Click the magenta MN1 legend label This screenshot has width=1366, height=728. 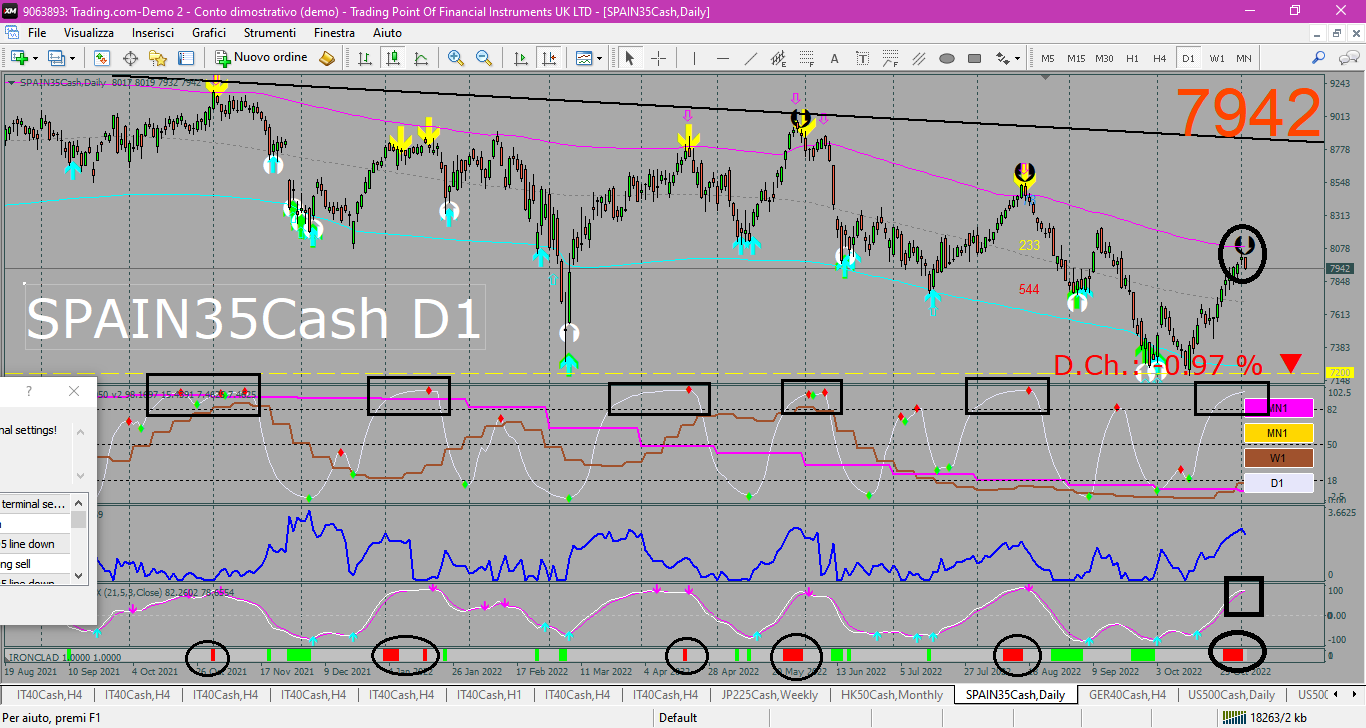click(x=1278, y=408)
